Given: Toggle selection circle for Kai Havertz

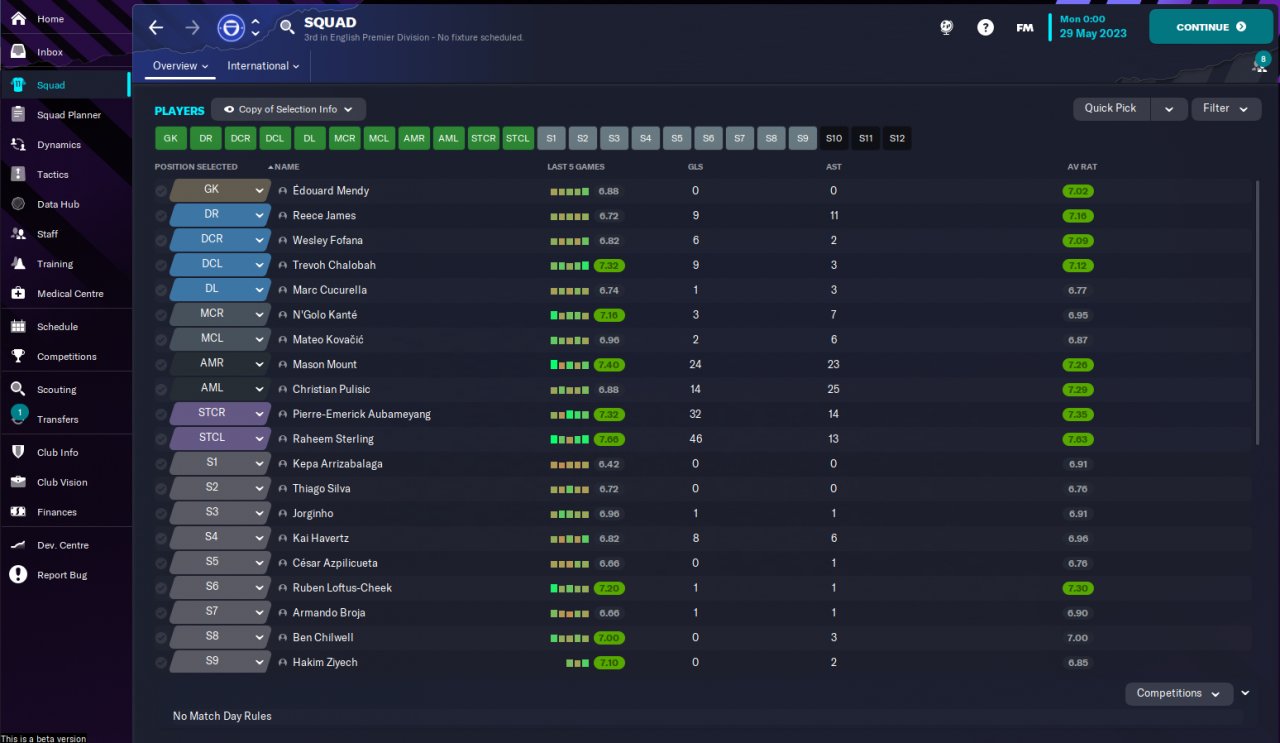Looking at the screenshot, I should click(161, 538).
